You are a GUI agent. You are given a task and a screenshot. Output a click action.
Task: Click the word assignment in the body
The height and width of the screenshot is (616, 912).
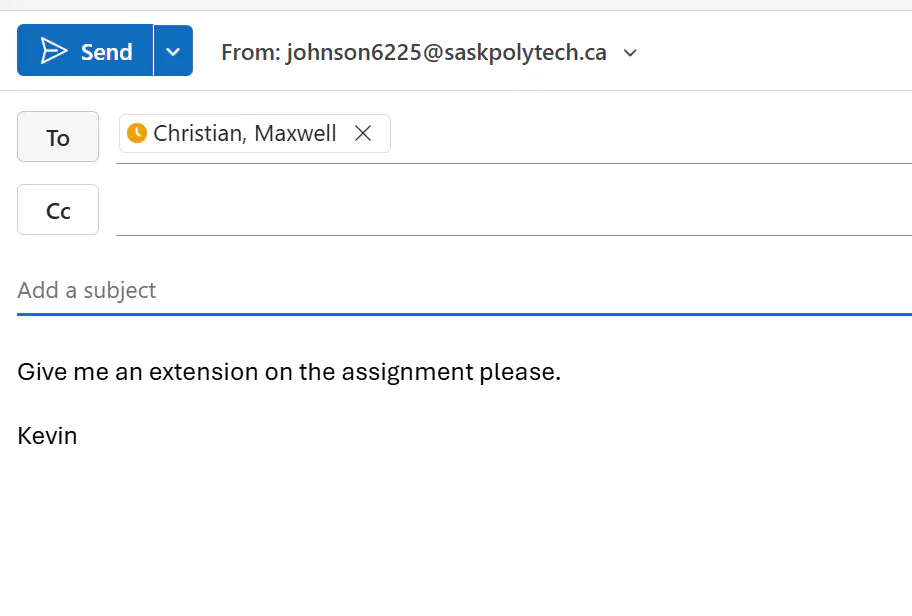[x=408, y=373]
